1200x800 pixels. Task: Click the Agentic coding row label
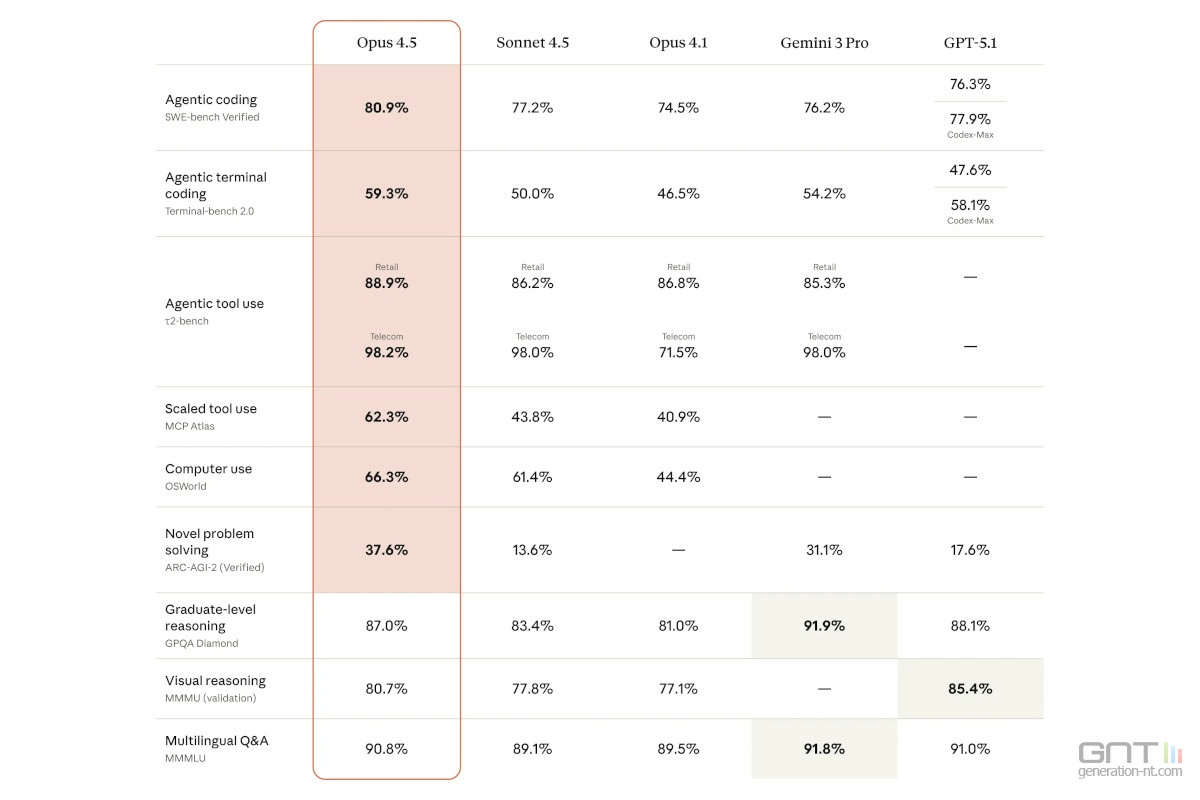(211, 100)
